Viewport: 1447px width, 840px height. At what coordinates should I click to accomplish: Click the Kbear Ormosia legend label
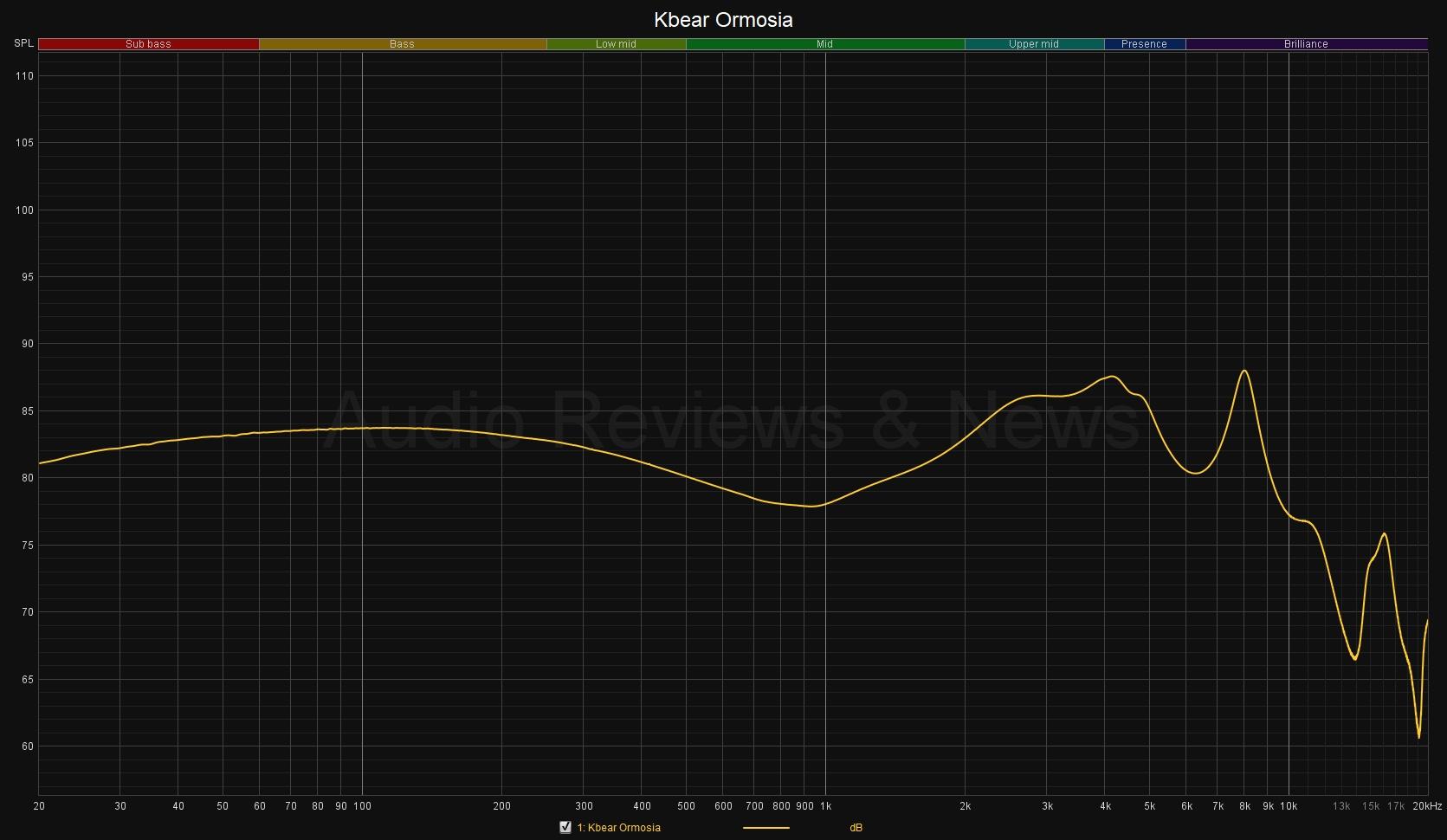[618, 828]
